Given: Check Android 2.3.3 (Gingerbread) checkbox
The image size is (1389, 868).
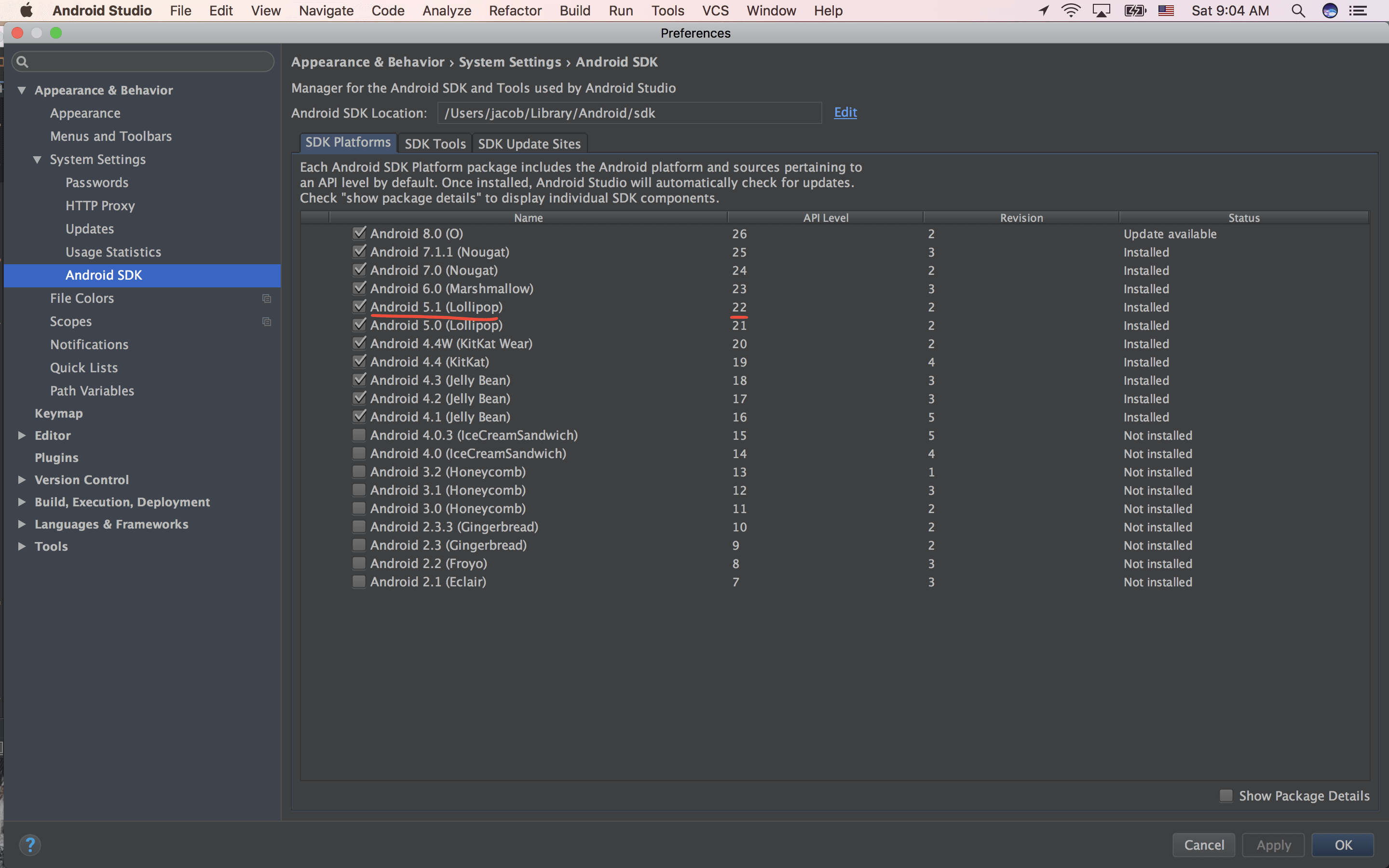Looking at the screenshot, I should pyautogui.click(x=359, y=527).
